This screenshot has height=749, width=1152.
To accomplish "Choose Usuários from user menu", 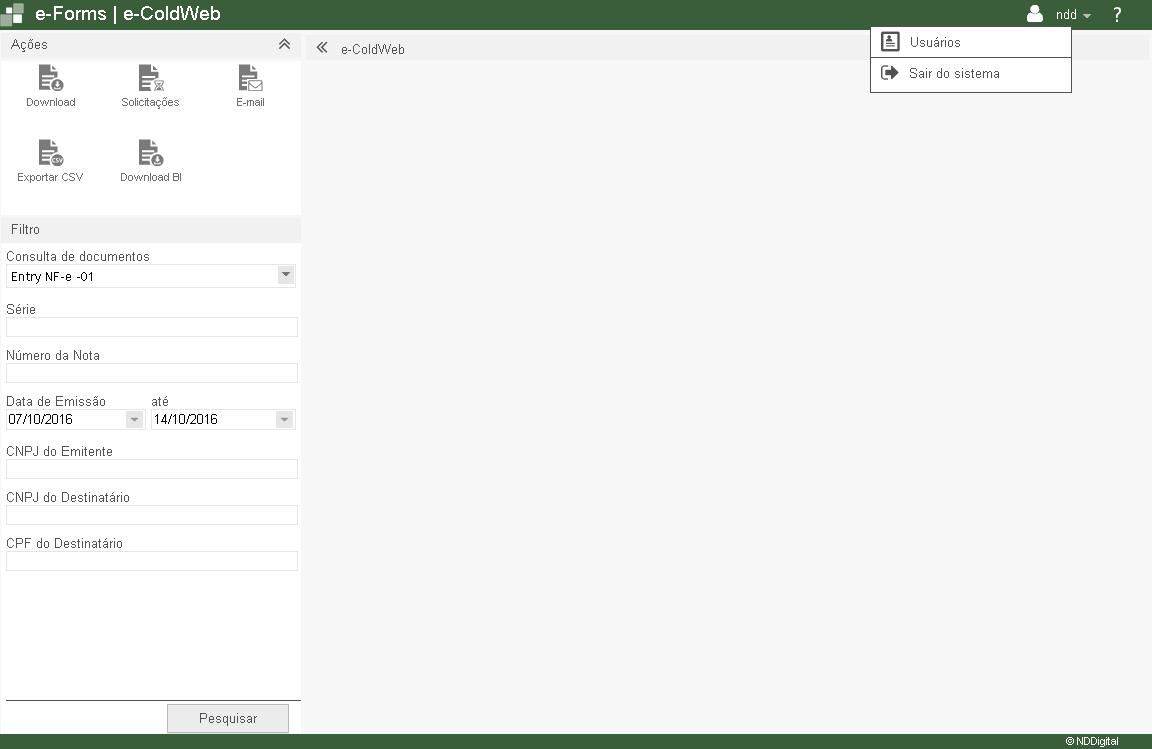I will coord(971,42).
